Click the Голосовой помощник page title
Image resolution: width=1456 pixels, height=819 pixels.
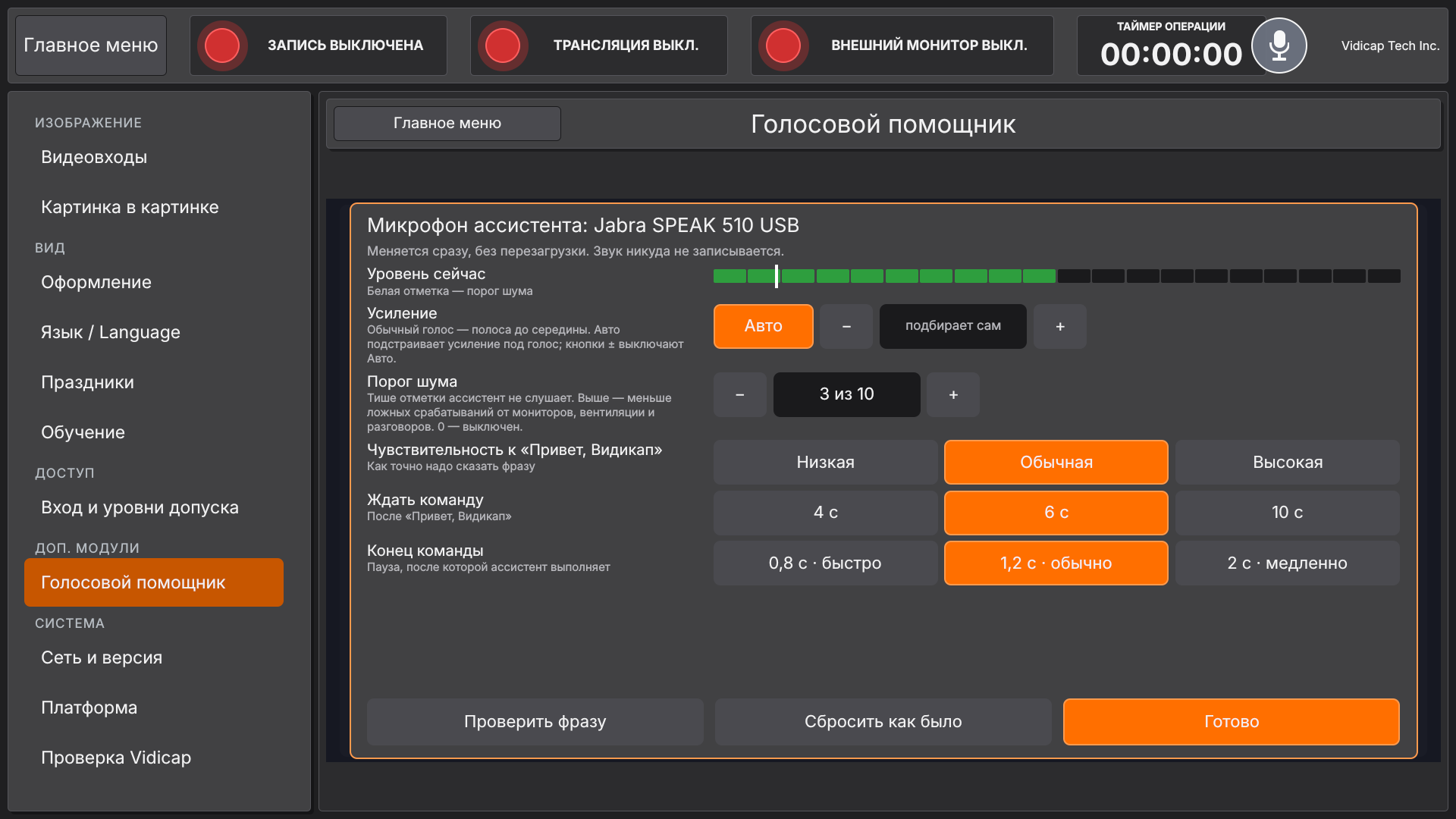pyautogui.click(x=883, y=124)
